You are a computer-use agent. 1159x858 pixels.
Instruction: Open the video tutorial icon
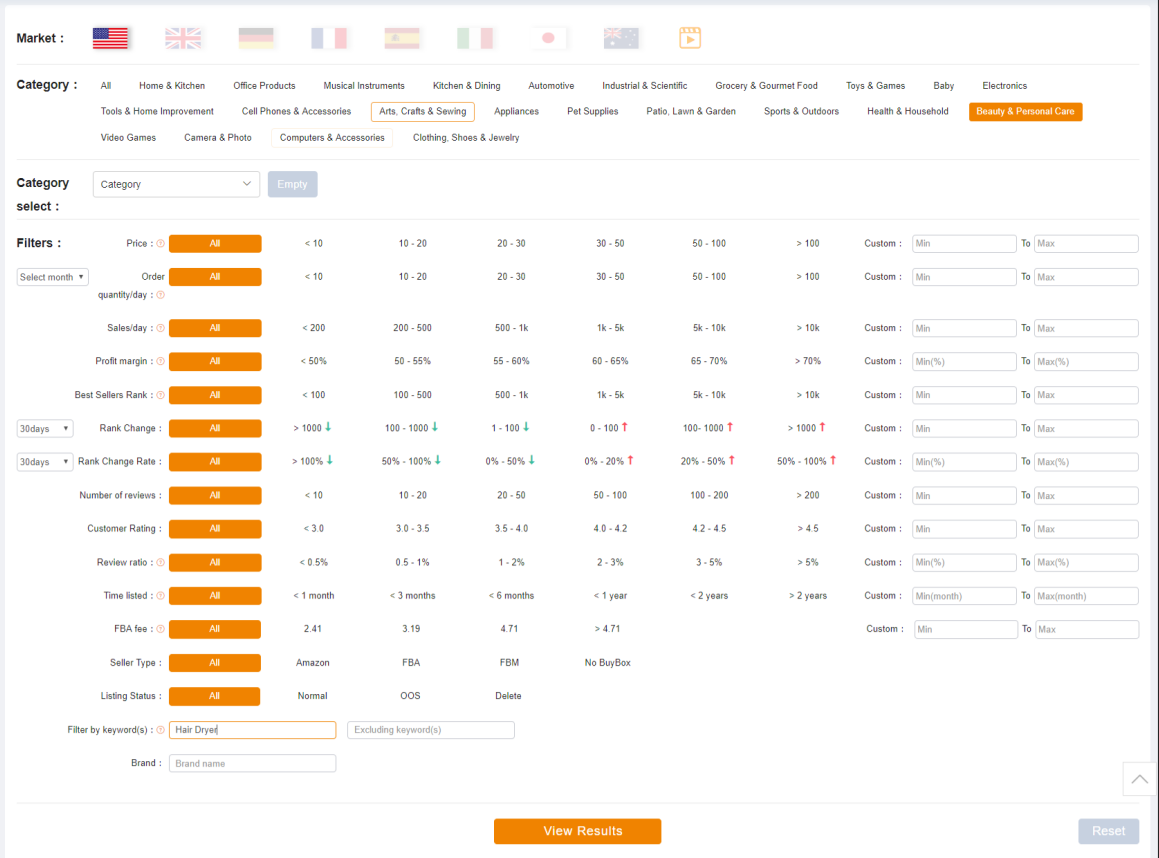tap(690, 38)
